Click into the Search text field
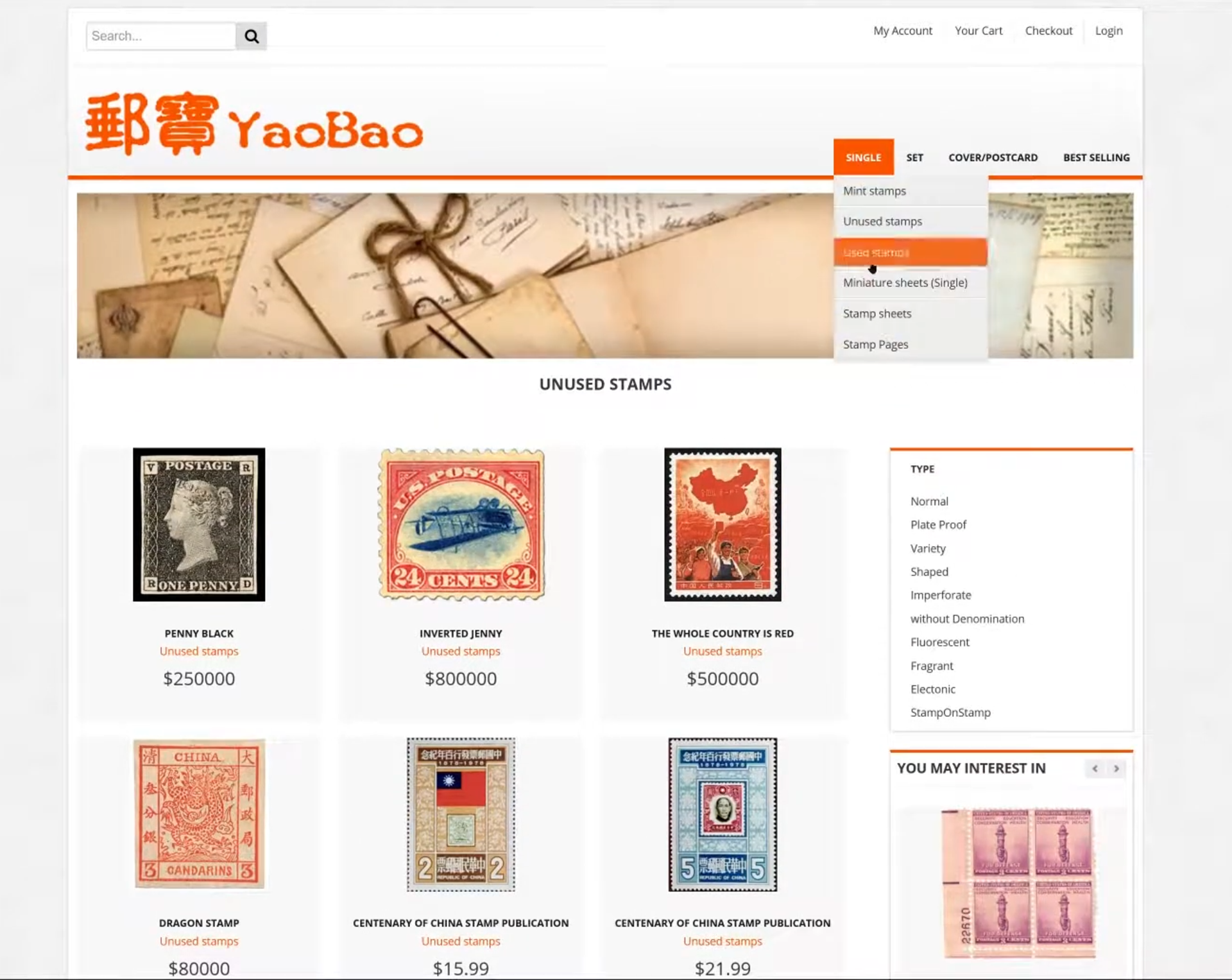The width and height of the screenshot is (1232, 980). pos(161,37)
